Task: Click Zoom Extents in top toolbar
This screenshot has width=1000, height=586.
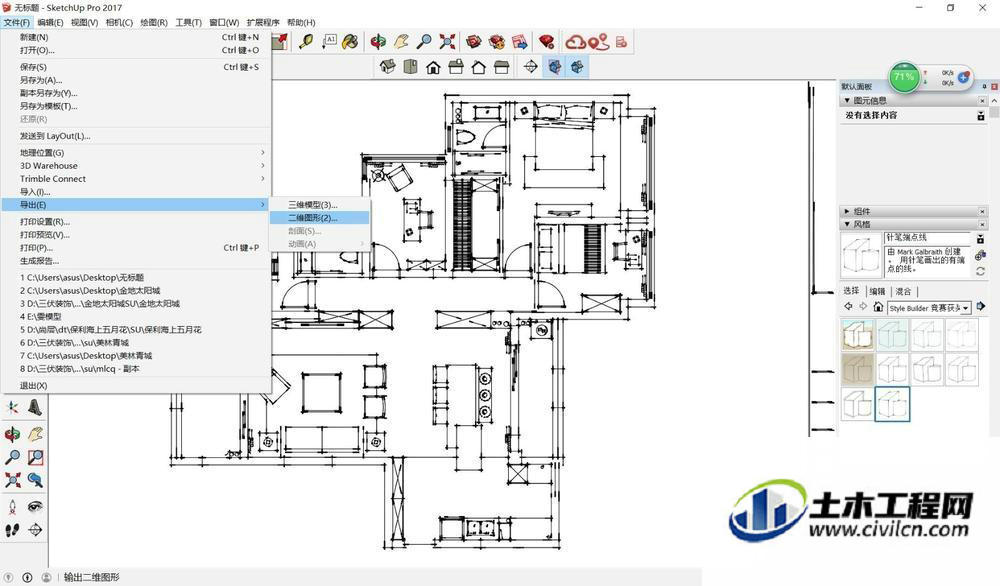Action: 448,42
